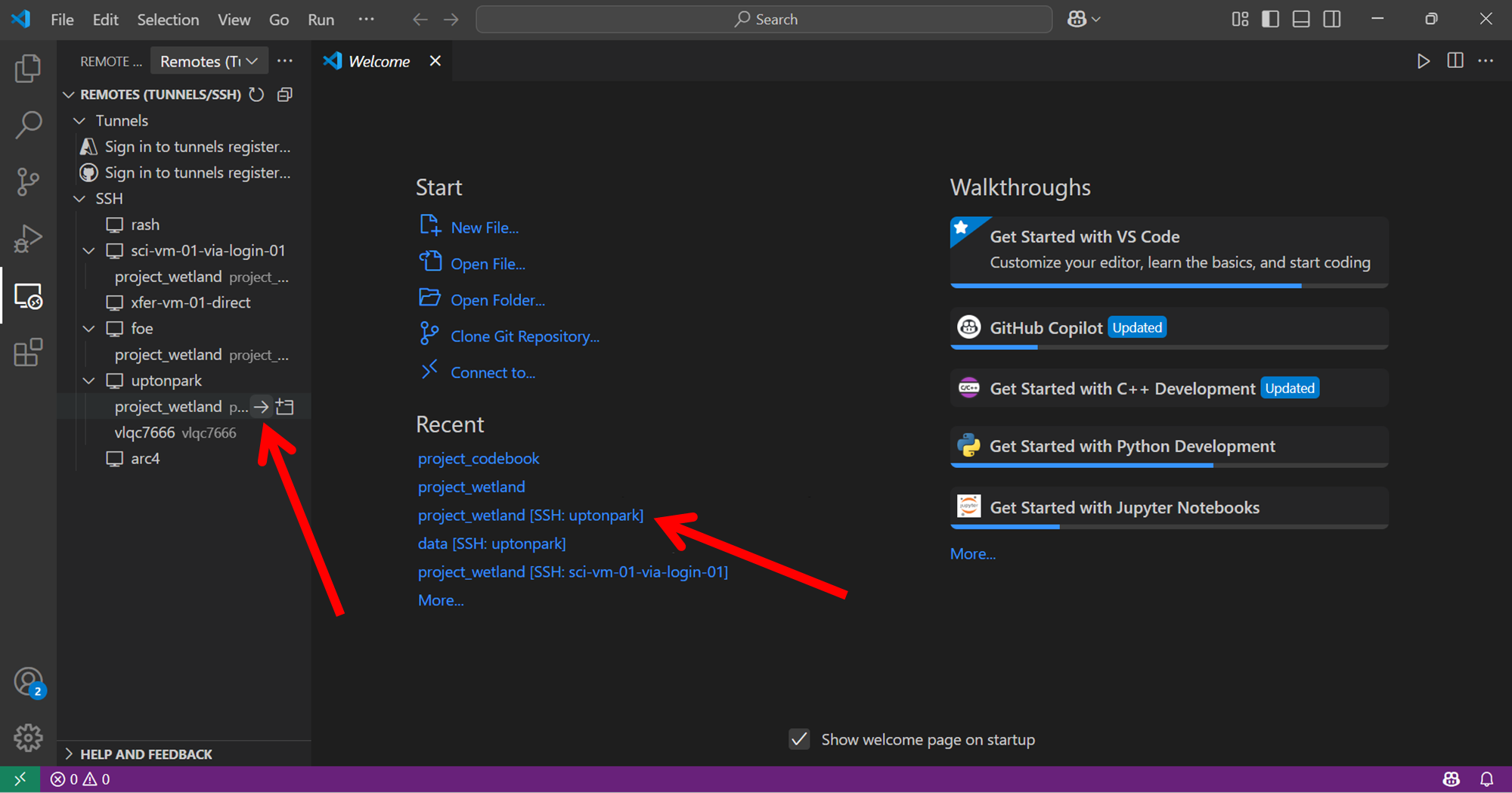
Task: Open the Manage settings gear
Action: 28,737
